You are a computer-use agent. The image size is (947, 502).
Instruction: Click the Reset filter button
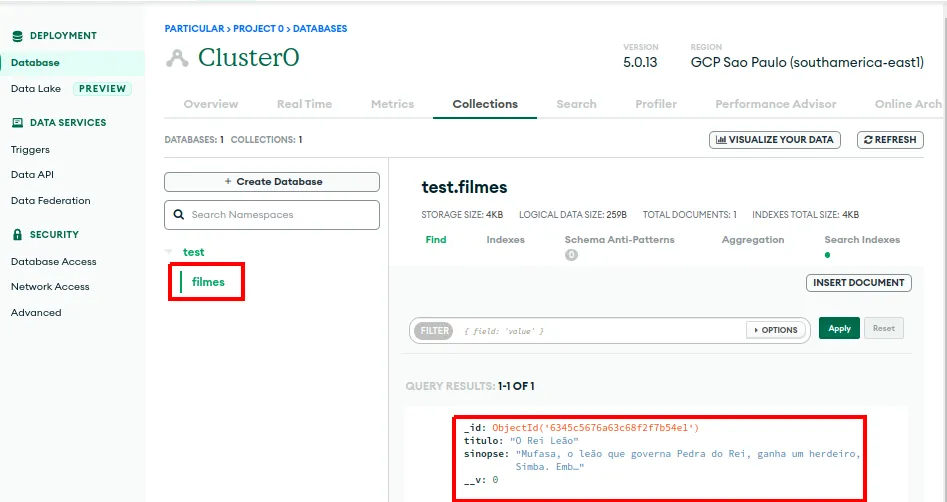[884, 329]
